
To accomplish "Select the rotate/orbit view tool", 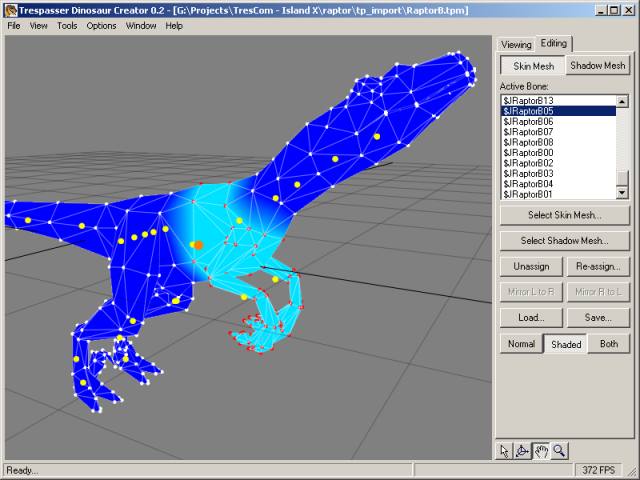I will (523, 451).
